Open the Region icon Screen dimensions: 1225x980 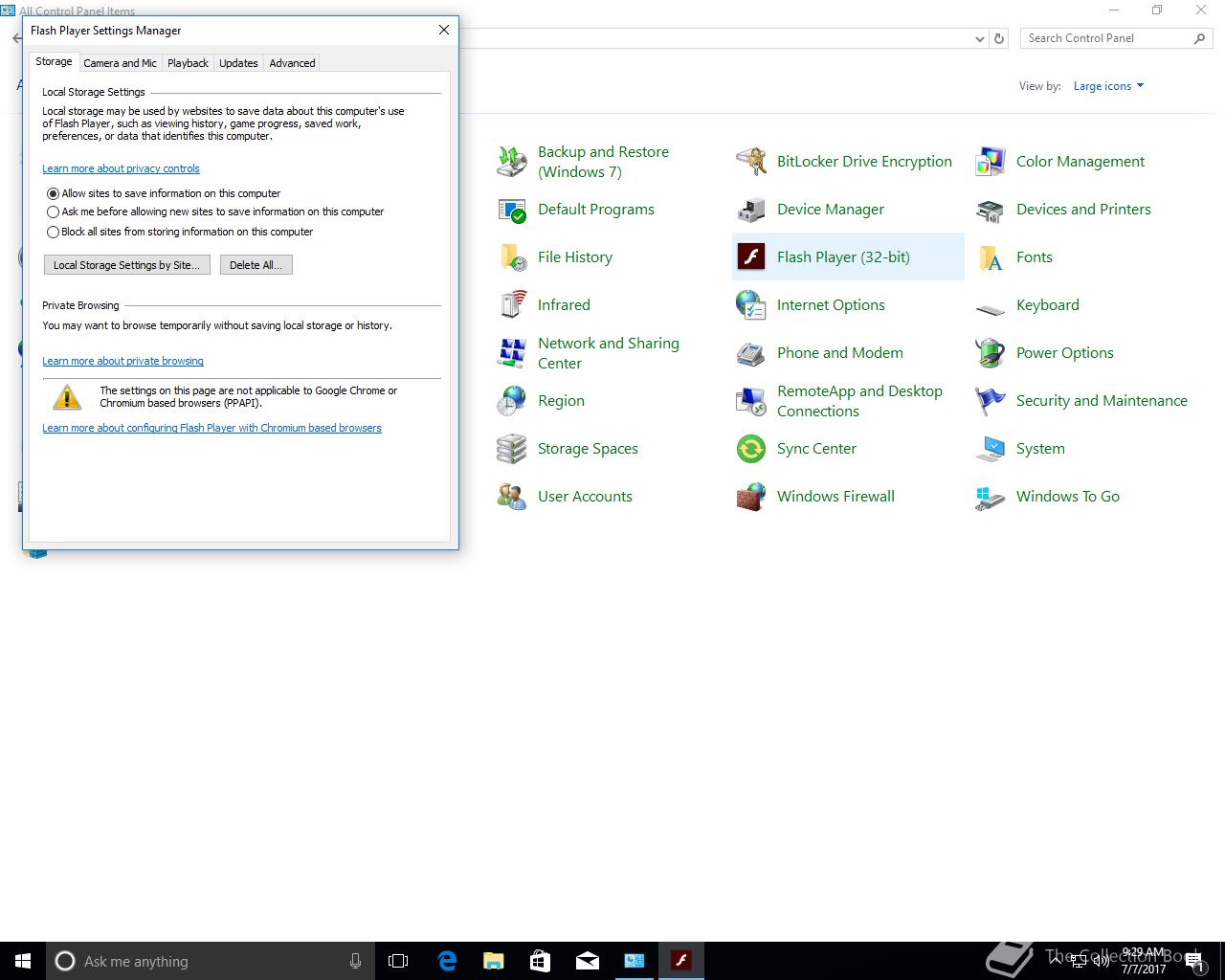click(x=512, y=401)
